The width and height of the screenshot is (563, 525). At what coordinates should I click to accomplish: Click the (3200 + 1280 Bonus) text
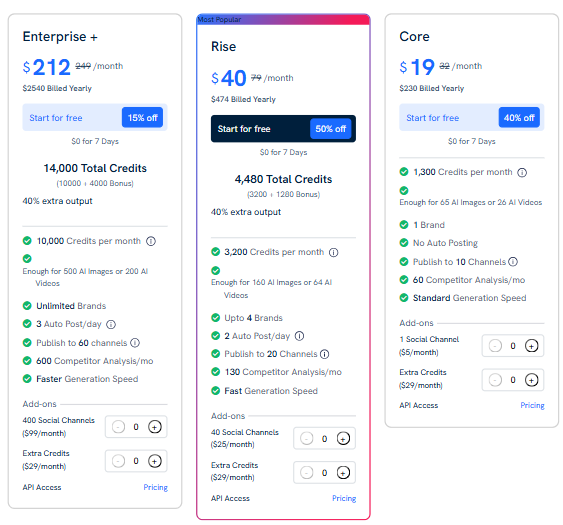pyautogui.click(x=283, y=195)
